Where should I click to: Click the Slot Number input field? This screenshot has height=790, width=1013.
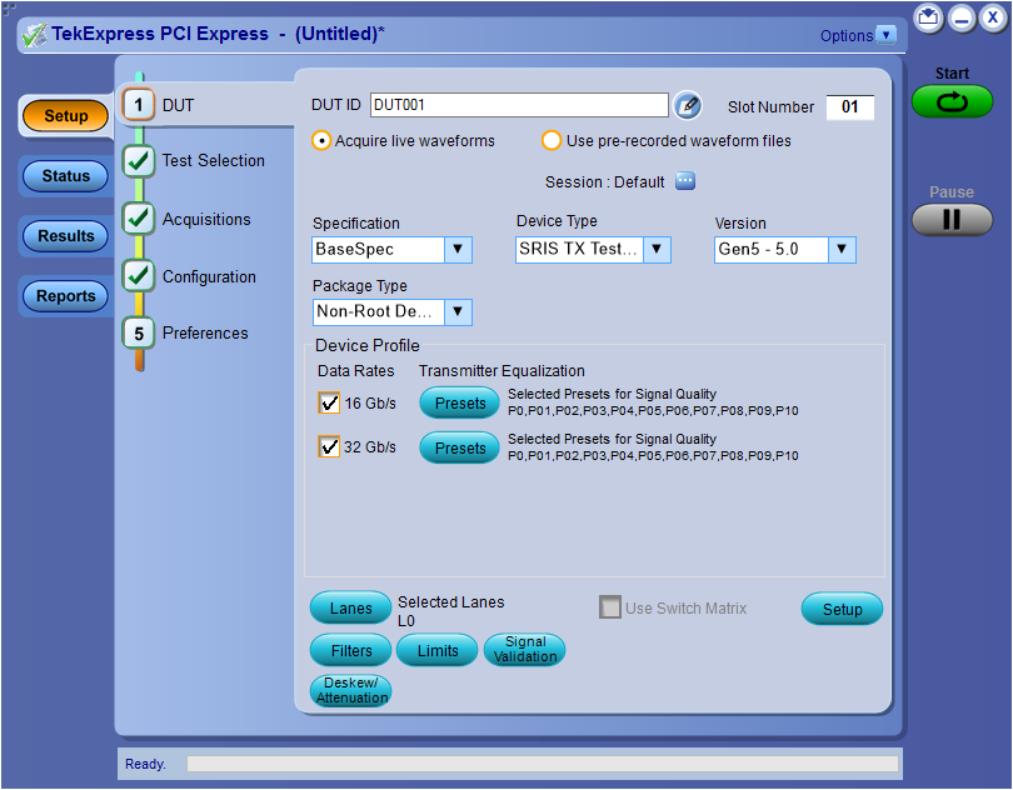click(851, 107)
